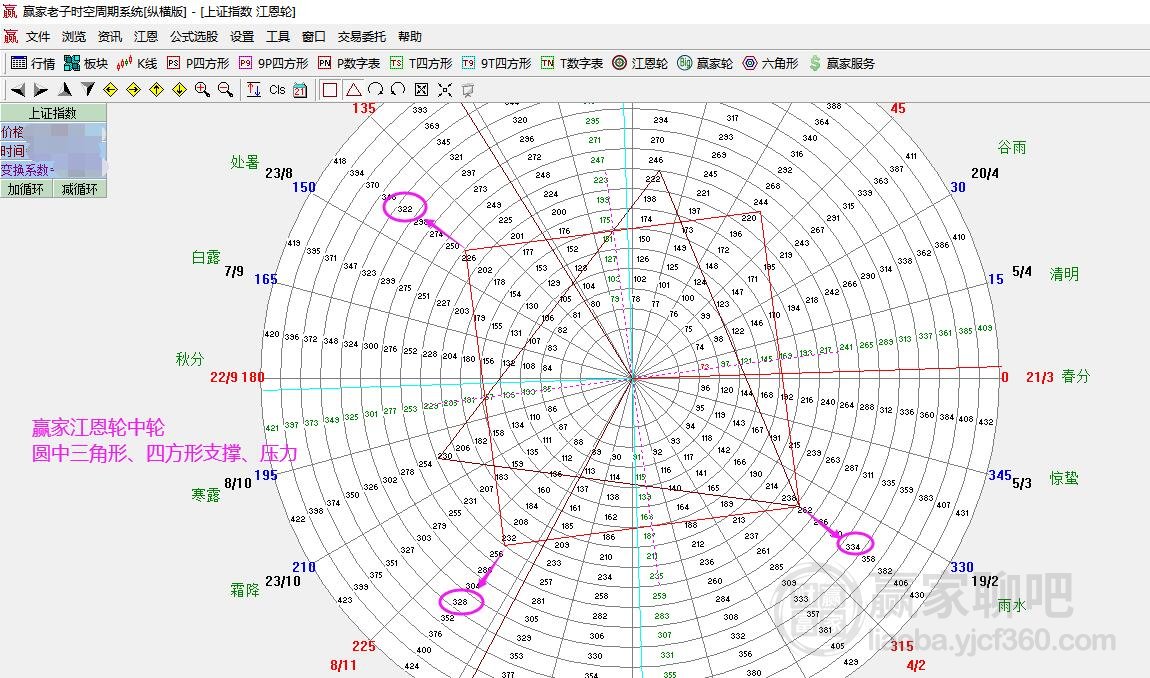
Task: Open the calendar date icon
Action: [300, 90]
